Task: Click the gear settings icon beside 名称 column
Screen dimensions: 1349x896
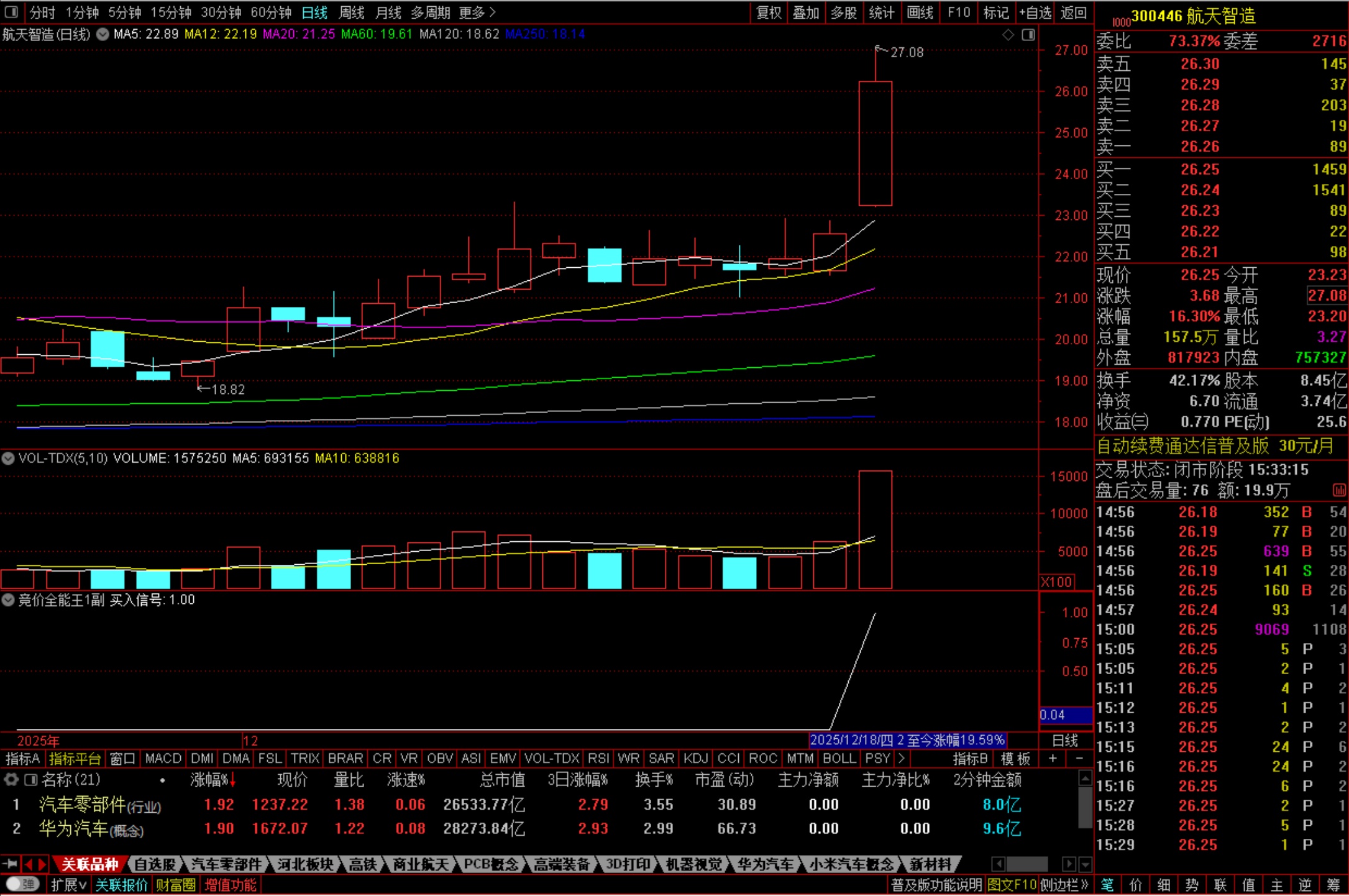Action: 11,779
